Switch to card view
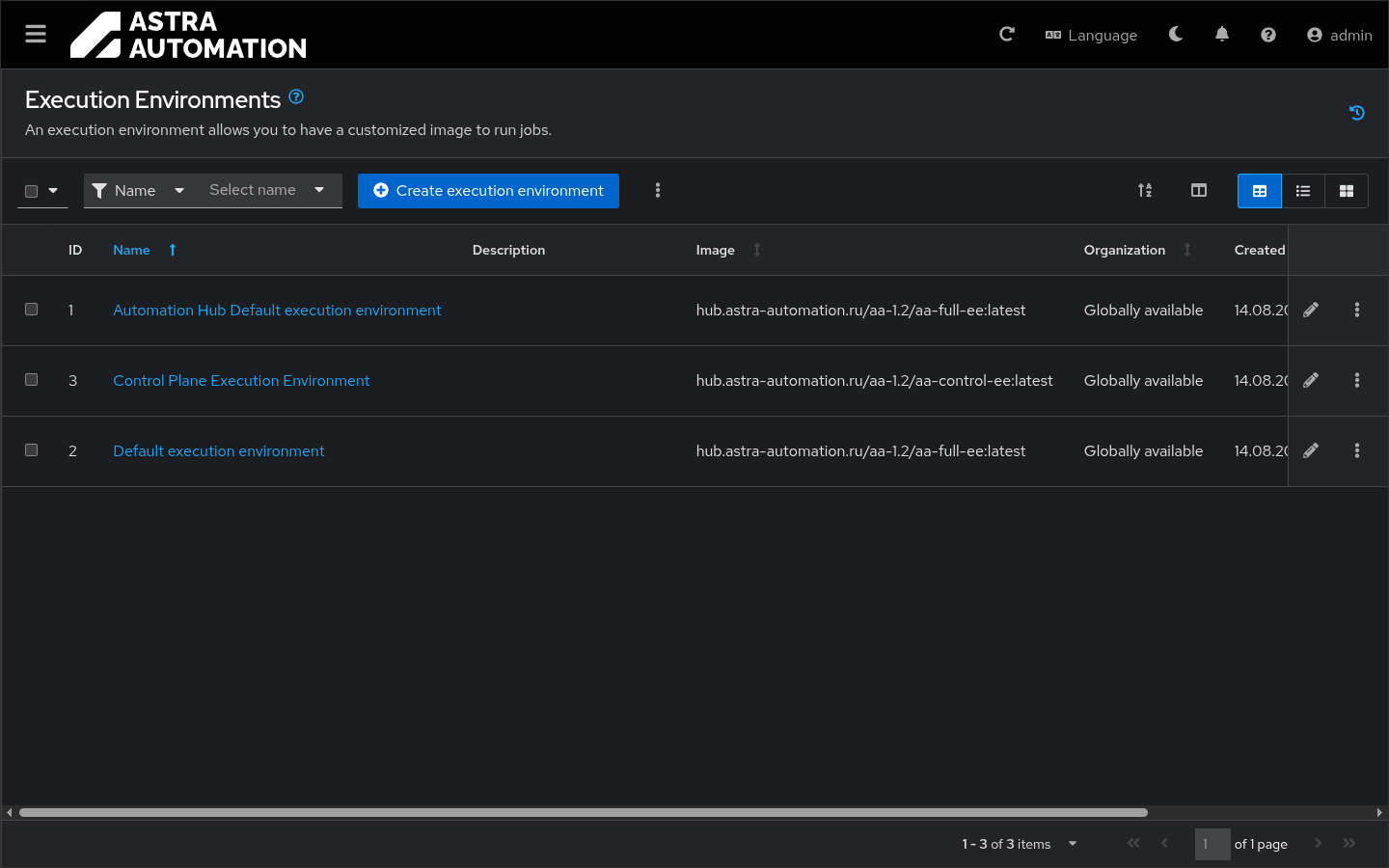The width and height of the screenshot is (1389, 868). point(1346,191)
